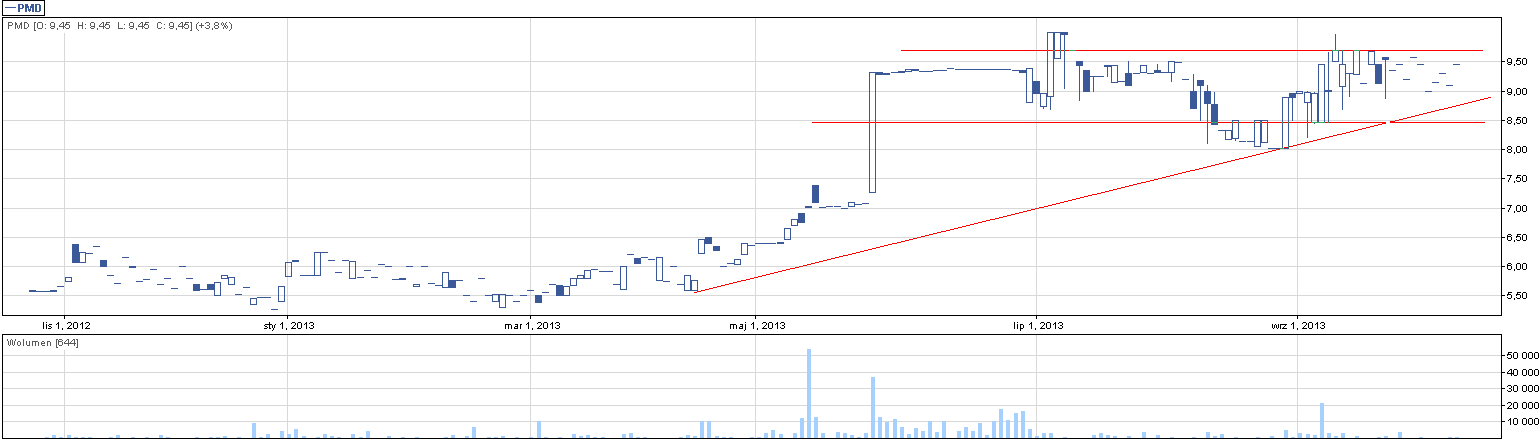The width and height of the screenshot is (1540, 442).
Task: Select the PMD OHLC values header text
Action: (x=119, y=25)
